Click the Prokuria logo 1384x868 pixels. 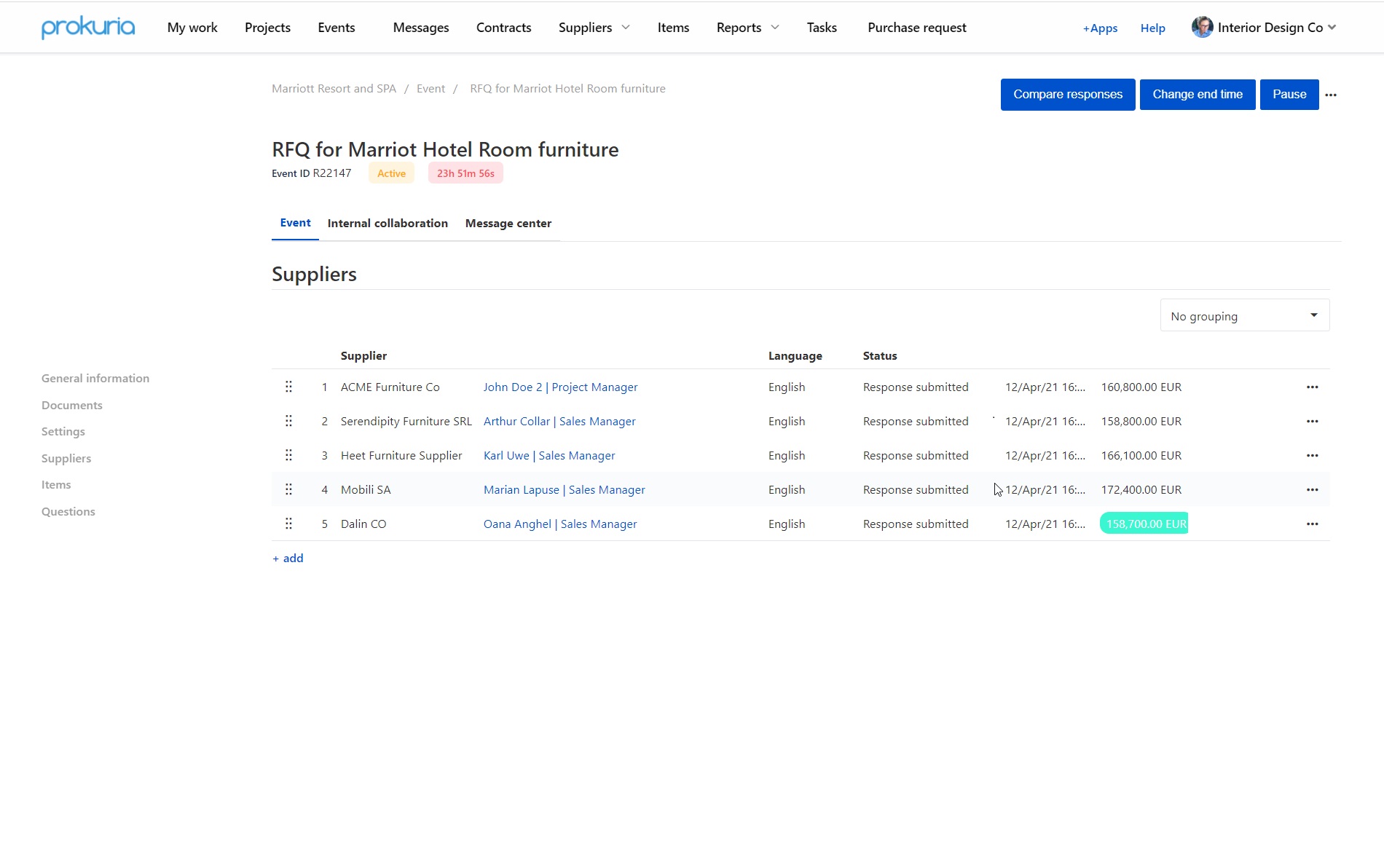(x=88, y=28)
